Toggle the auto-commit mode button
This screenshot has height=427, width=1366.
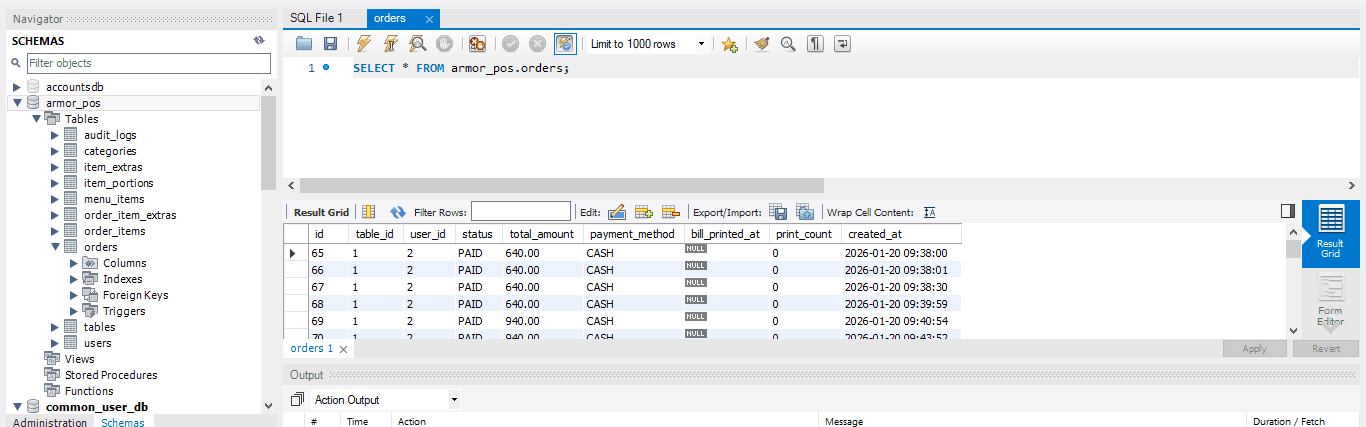tap(565, 44)
